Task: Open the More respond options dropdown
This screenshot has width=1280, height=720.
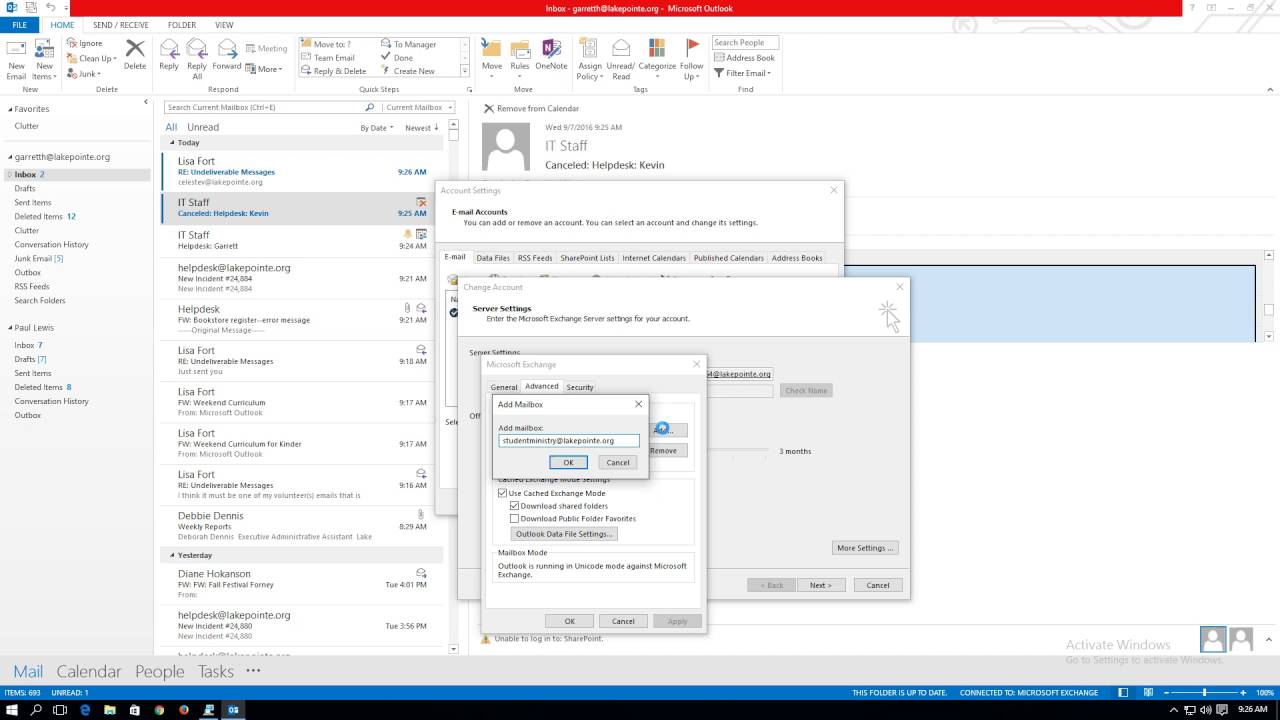Action: tap(265, 69)
